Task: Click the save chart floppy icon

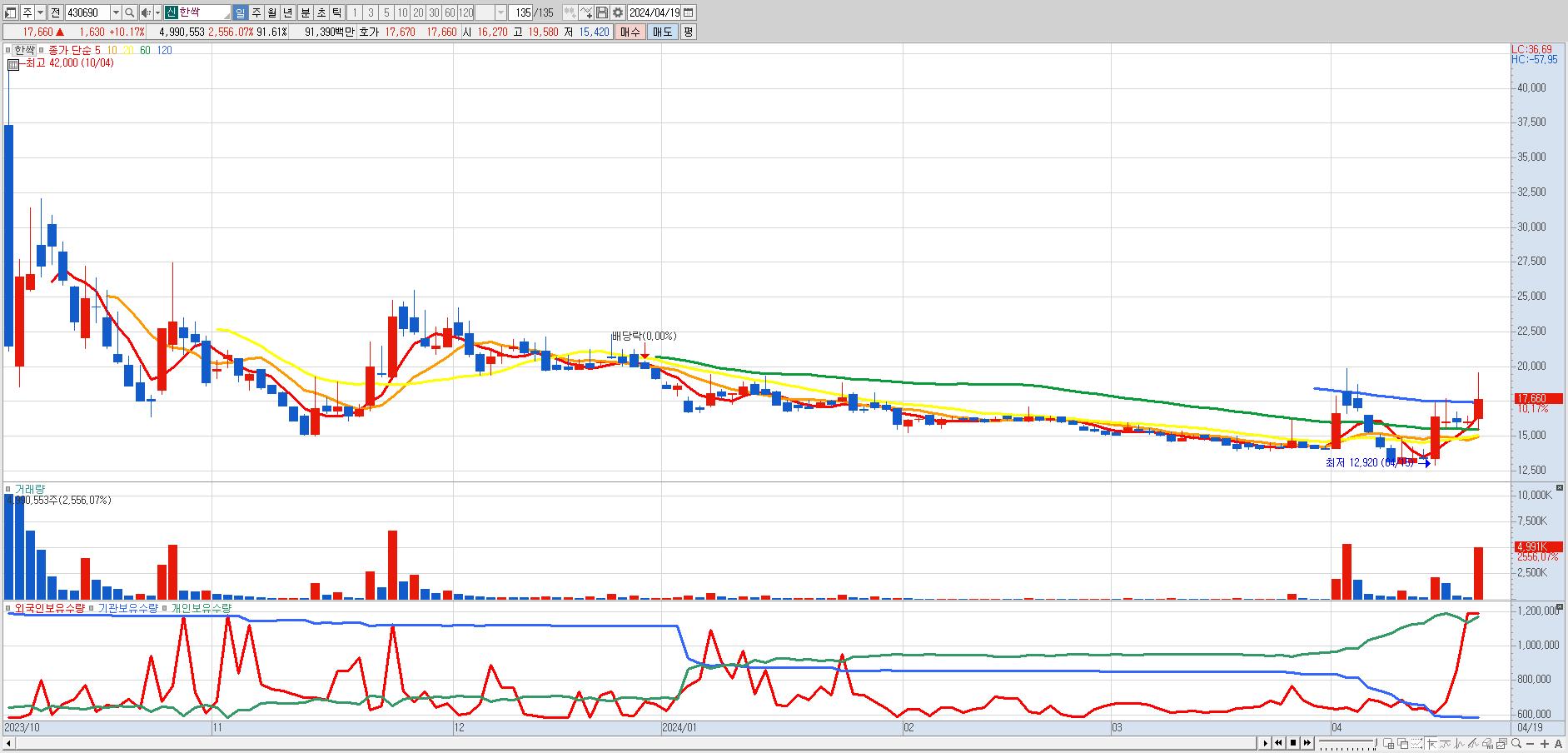Action: (601, 12)
